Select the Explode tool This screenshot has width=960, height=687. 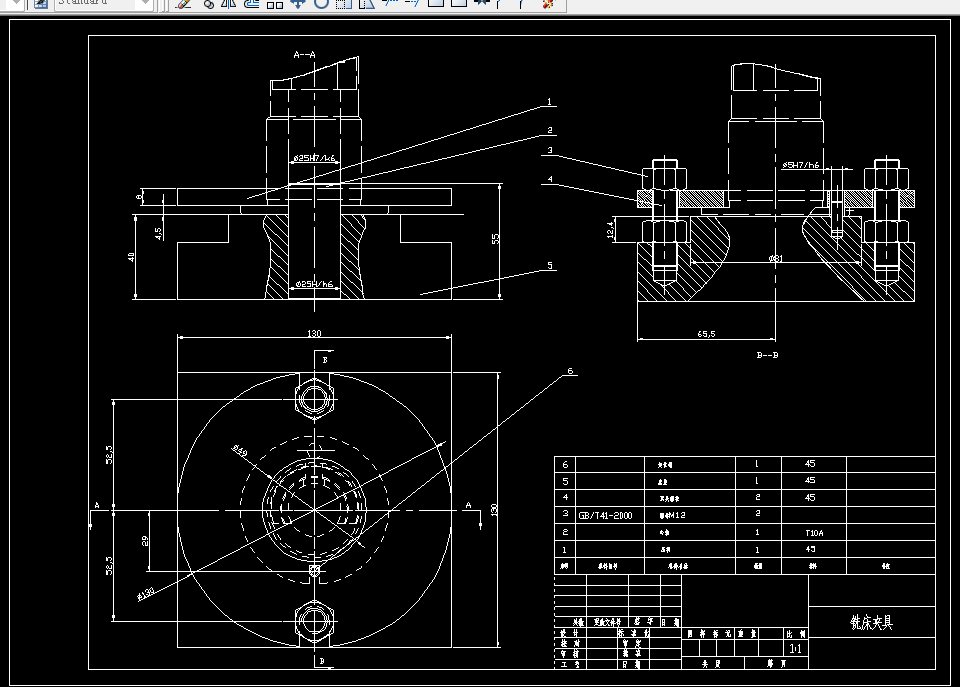click(548, 4)
